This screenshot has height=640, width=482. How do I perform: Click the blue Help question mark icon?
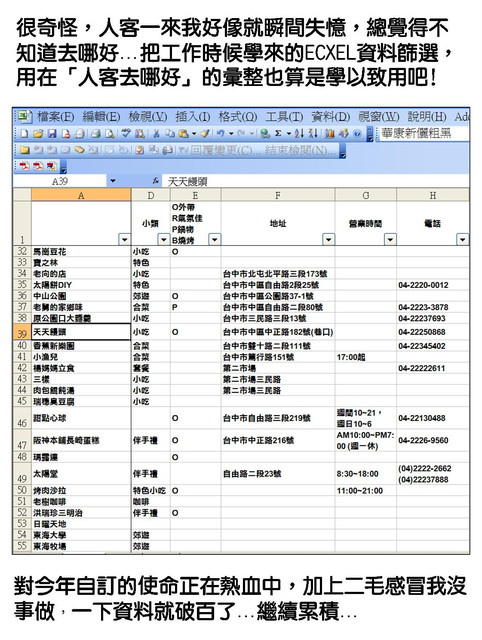click(358, 133)
